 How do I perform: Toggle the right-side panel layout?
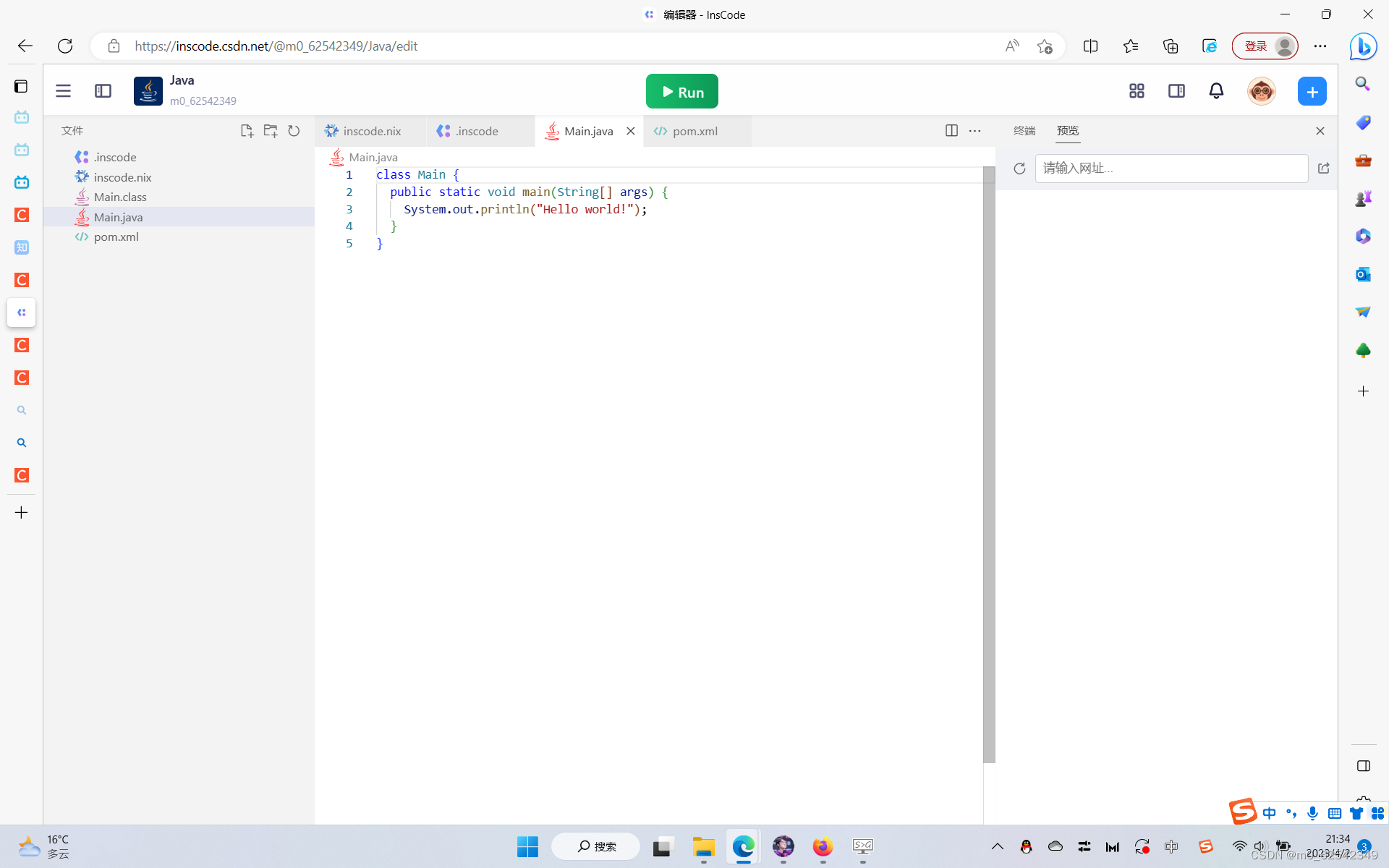coord(1176,91)
